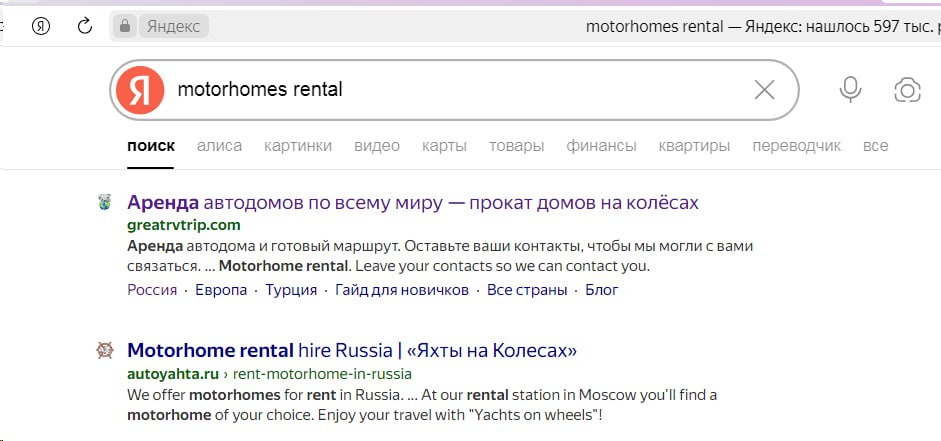The width and height of the screenshot is (941, 441).
Task: Click the lock icon in address bar
Action: tap(125, 26)
